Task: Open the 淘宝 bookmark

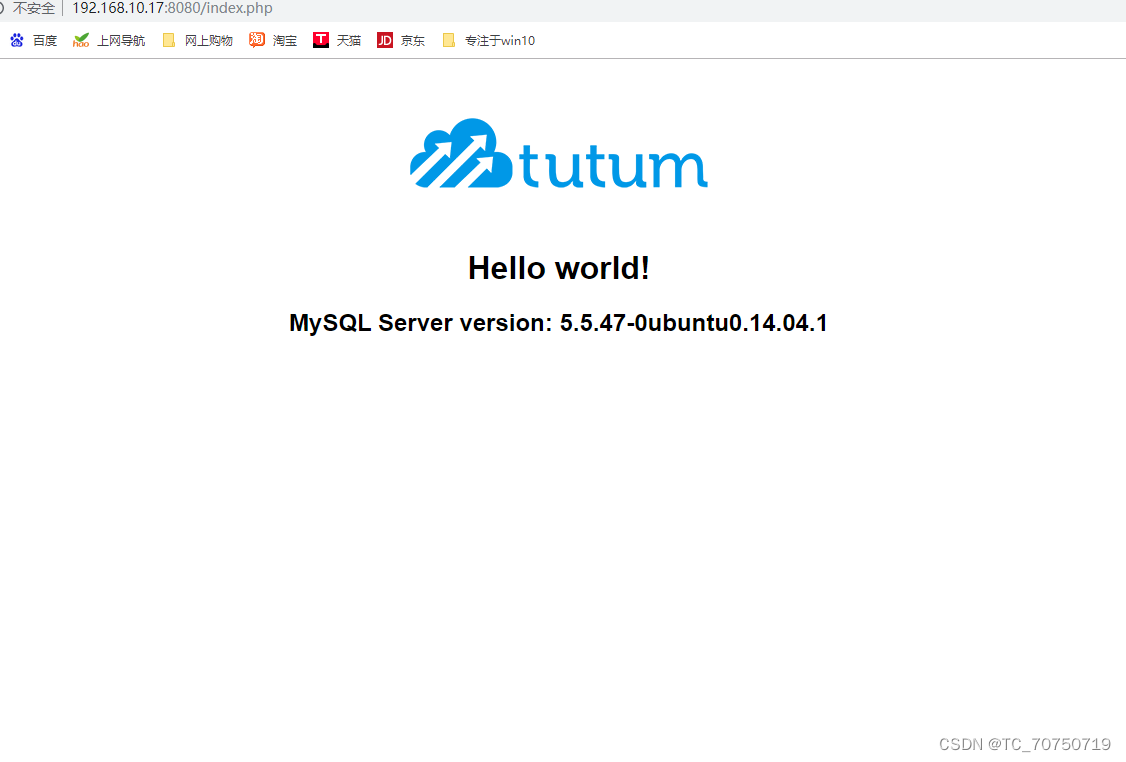Action: [273, 41]
